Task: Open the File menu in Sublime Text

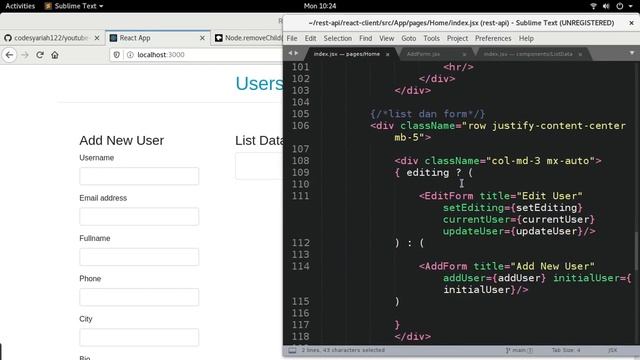Action: click(x=292, y=38)
